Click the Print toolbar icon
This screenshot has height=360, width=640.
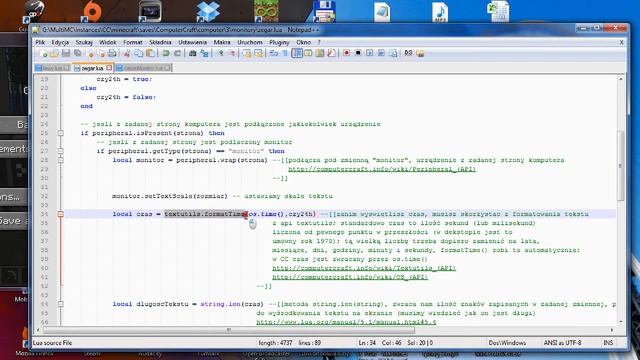click(112, 53)
